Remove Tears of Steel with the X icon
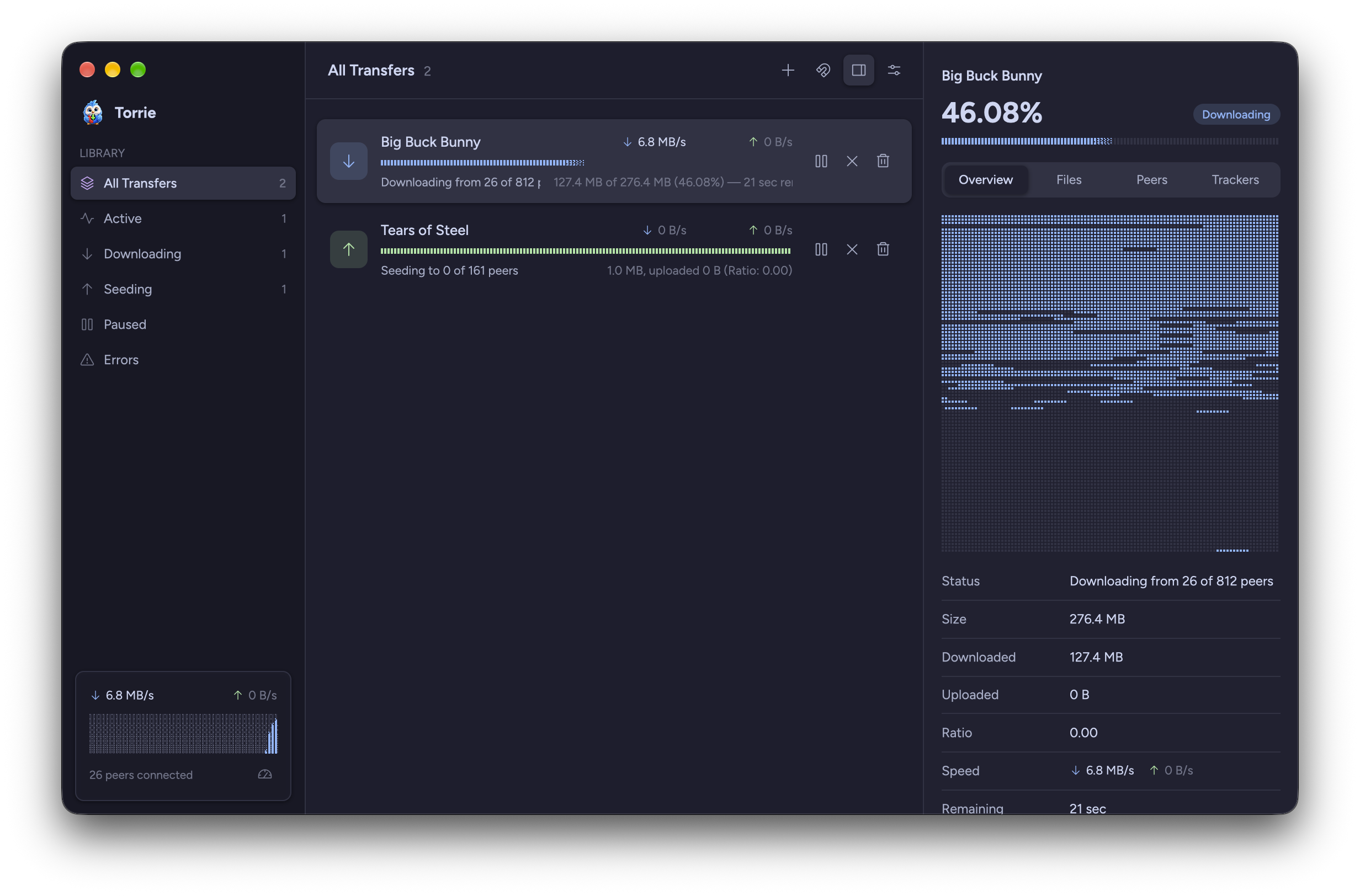Image resolution: width=1360 pixels, height=896 pixels. click(x=852, y=249)
